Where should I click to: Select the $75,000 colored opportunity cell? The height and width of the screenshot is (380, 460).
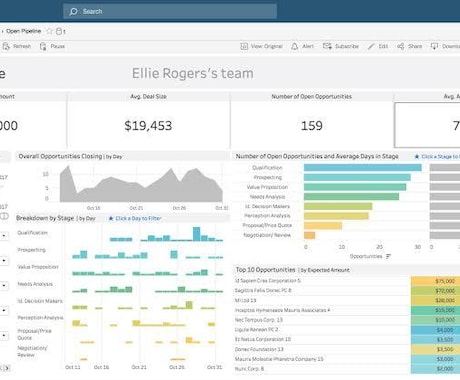pyautogui.click(x=435, y=281)
